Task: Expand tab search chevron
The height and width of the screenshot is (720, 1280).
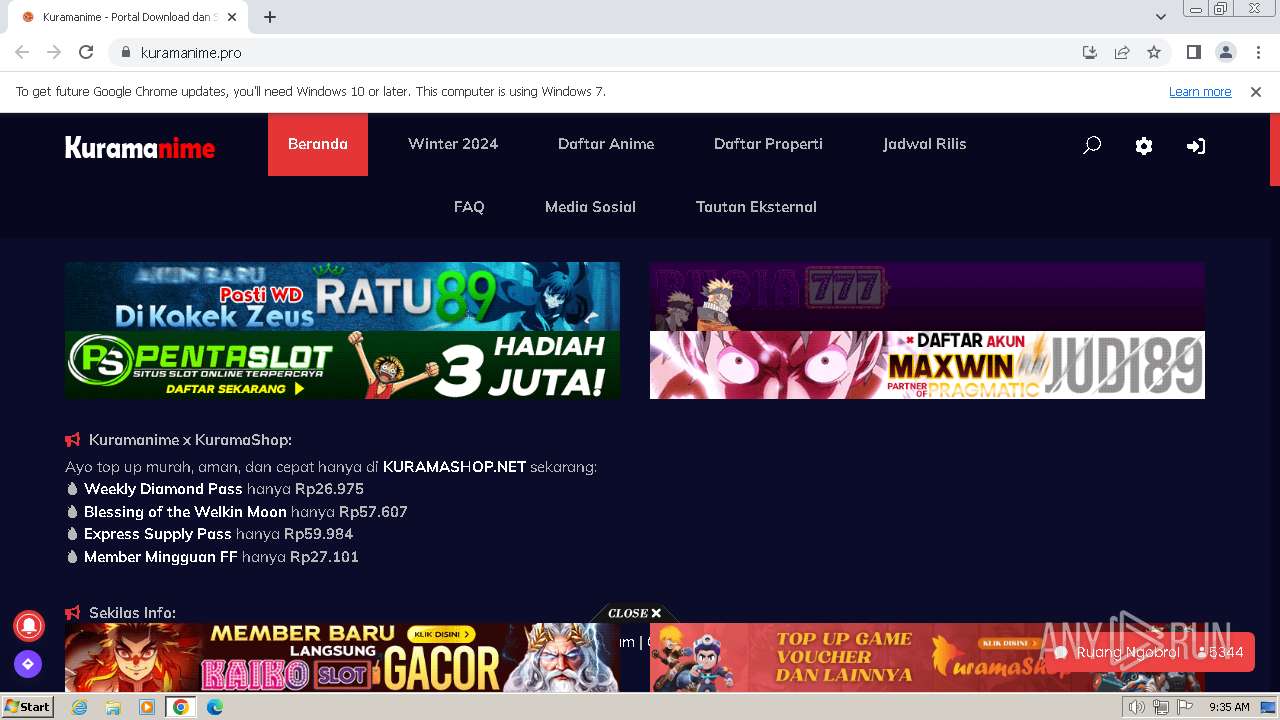Action: [x=1161, y=17]
